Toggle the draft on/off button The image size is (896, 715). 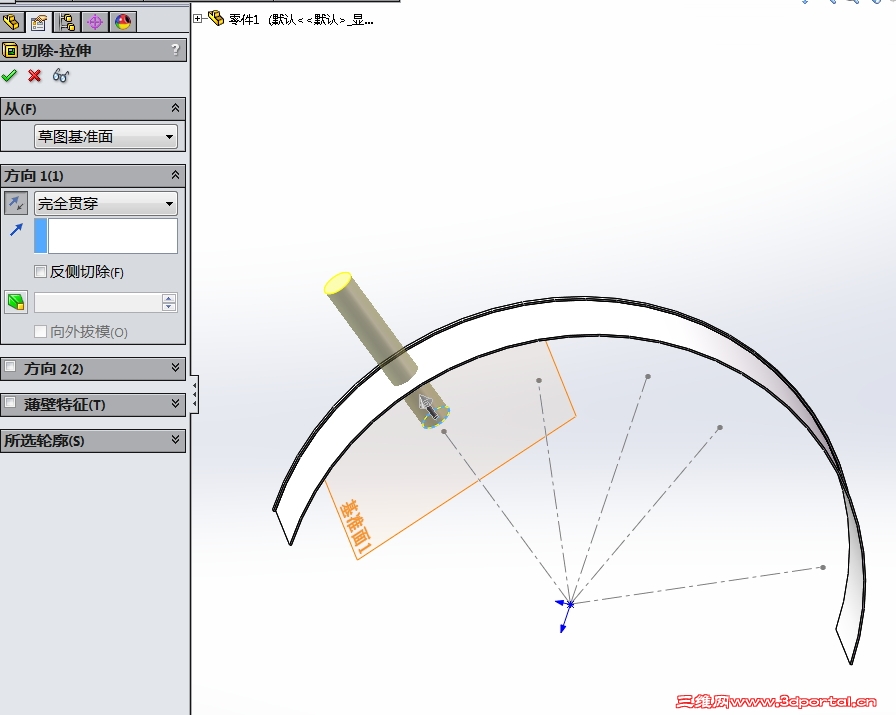coord(16,302)
